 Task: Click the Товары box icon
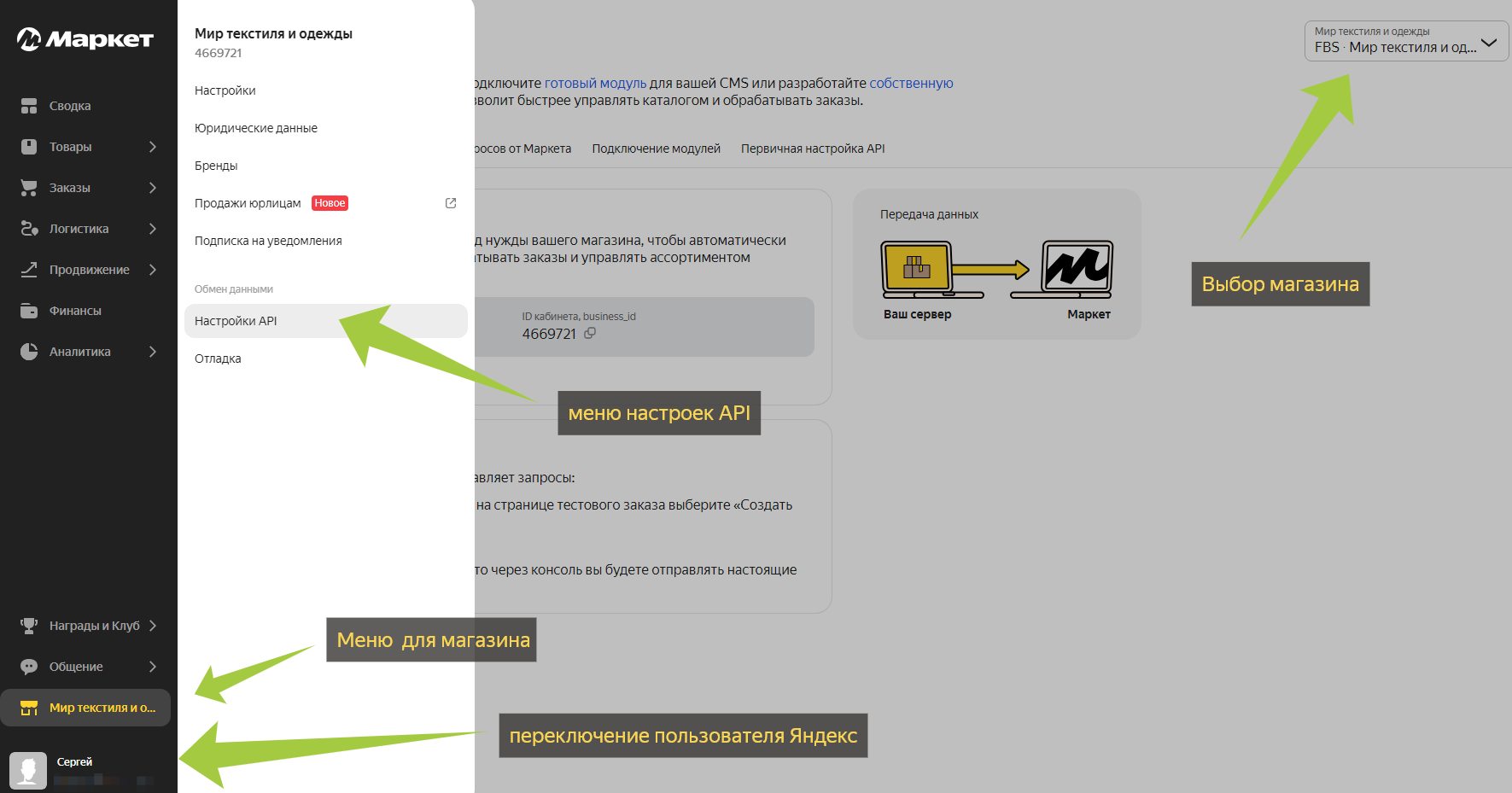click(29, 147)
